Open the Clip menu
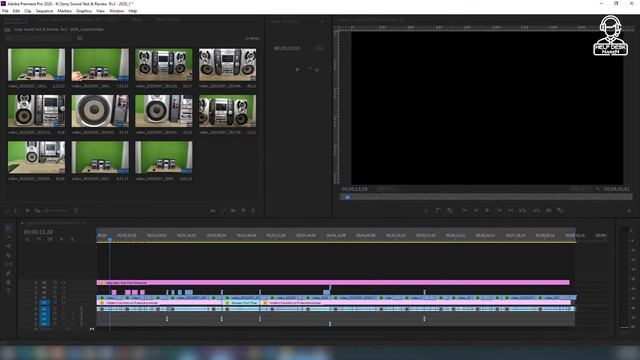The width and height of the screenshot is (640, 360). [x=28, y=11]
